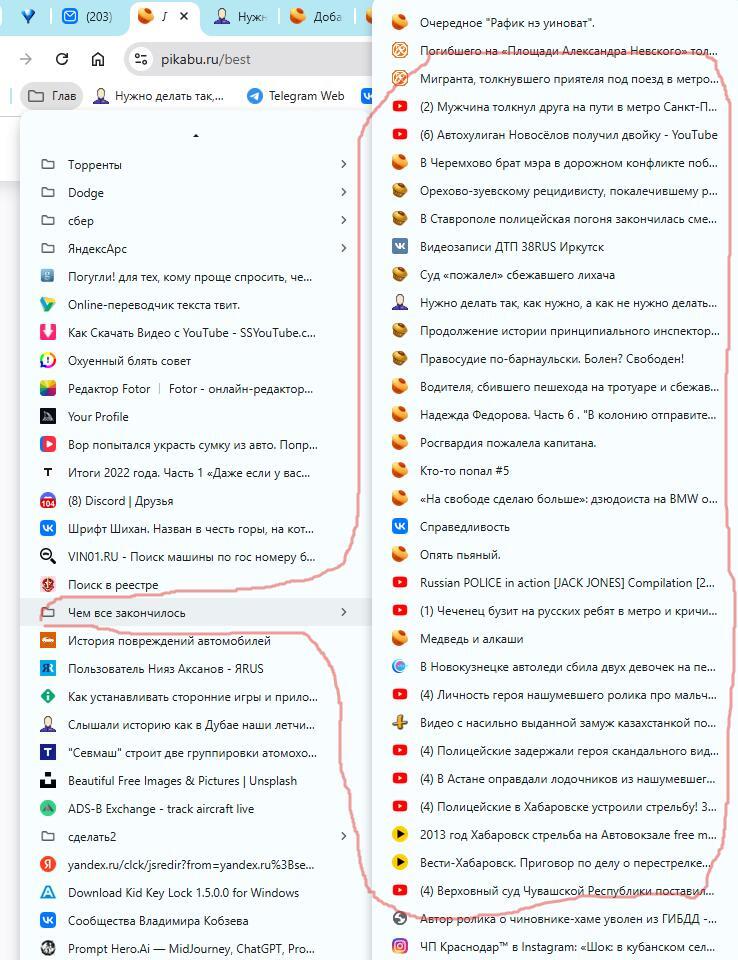Open Редактор Fotor bookmark
Screen dimensions: 738x960
190,388
